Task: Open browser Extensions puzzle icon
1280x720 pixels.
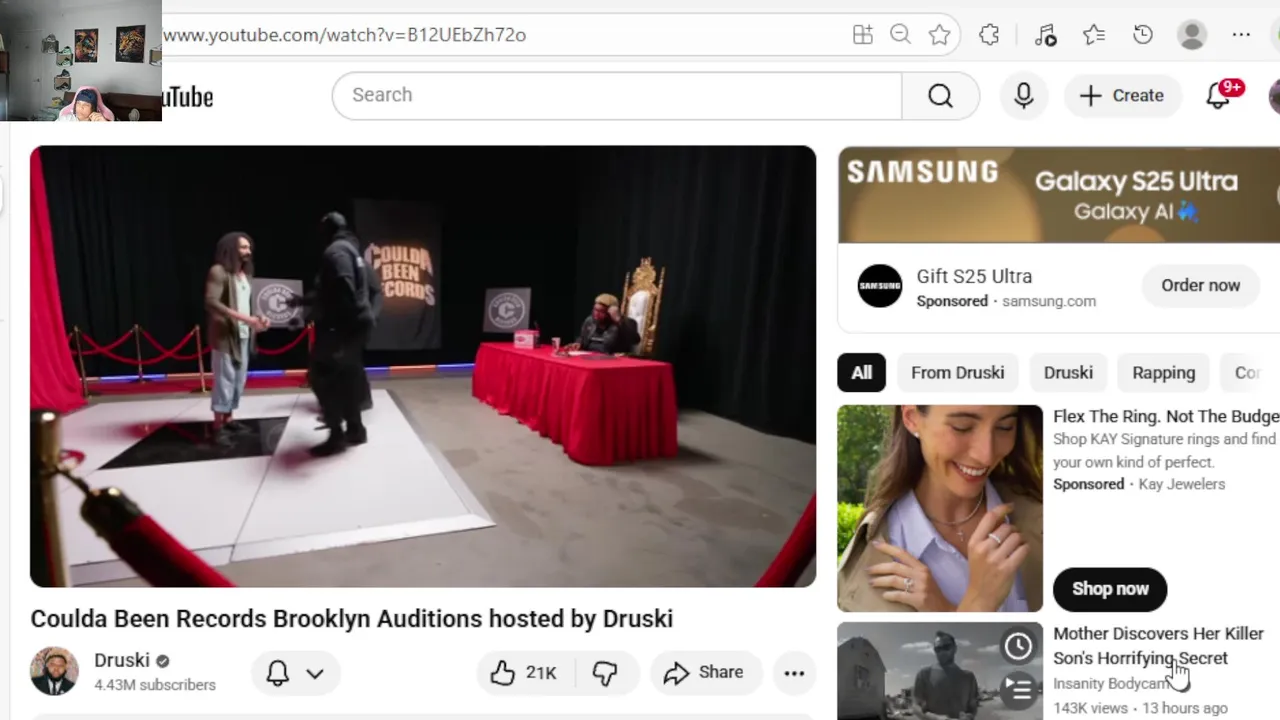Action: pos(989,35)
